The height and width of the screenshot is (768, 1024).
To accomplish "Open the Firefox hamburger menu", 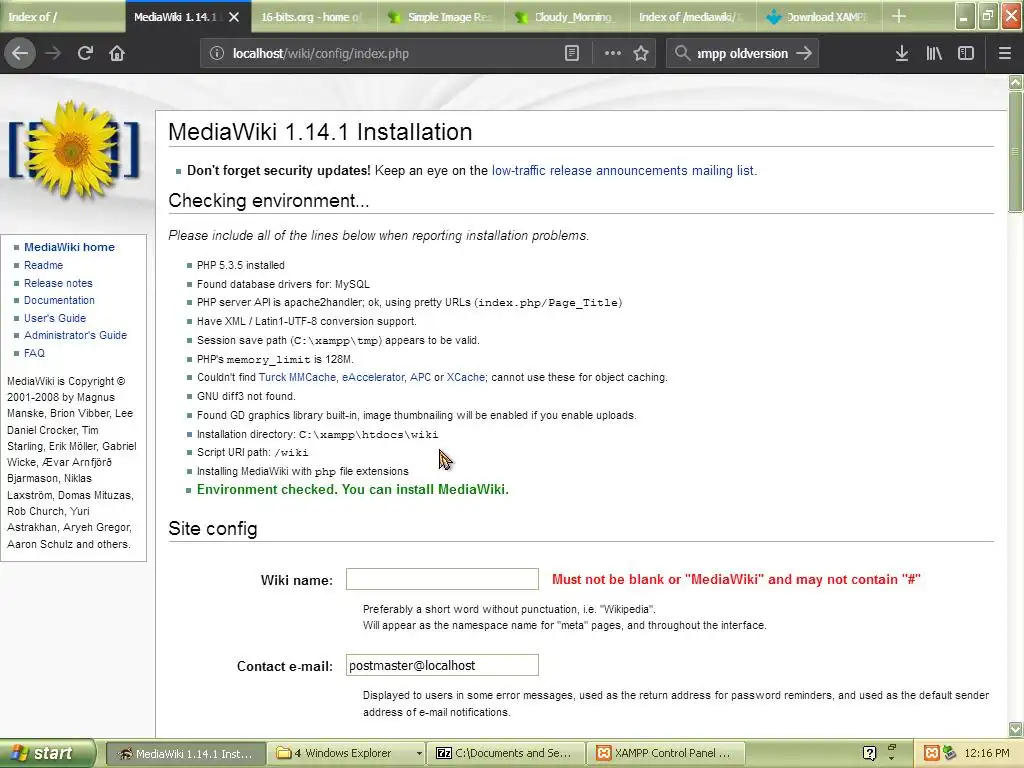I will pyautogui.click(x=1005, y=54).
